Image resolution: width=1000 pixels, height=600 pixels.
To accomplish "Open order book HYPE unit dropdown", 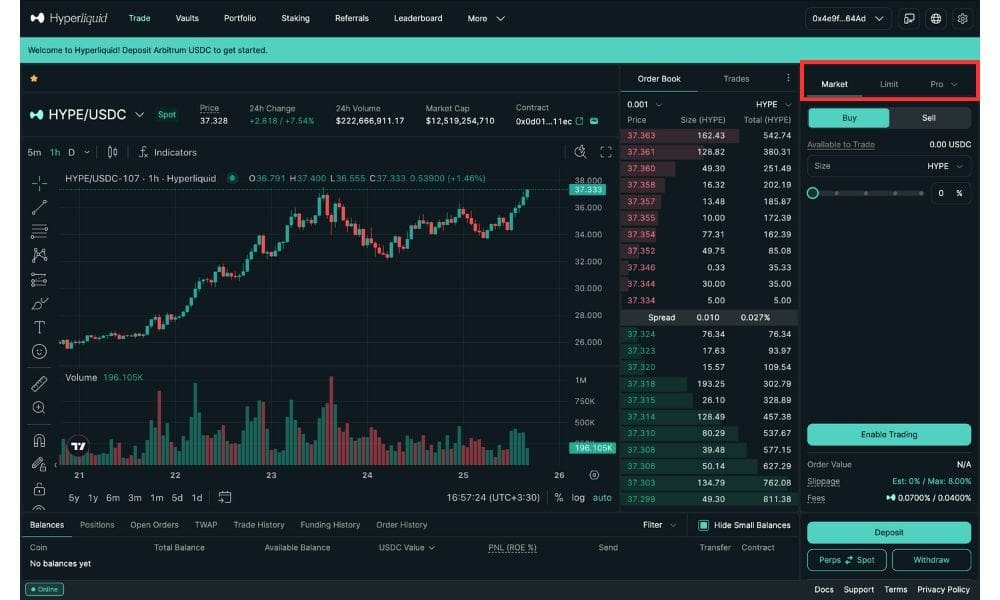I will 773,104.
